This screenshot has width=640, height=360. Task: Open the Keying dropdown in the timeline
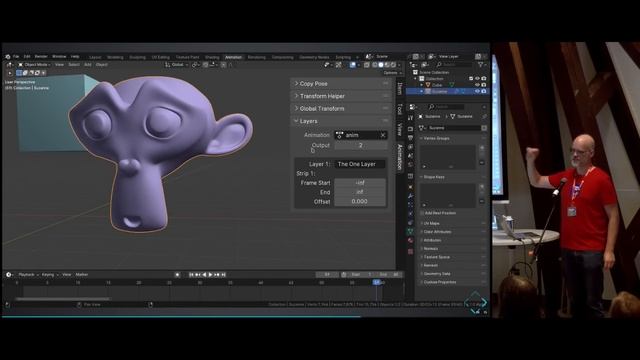(x=50, y=275)
